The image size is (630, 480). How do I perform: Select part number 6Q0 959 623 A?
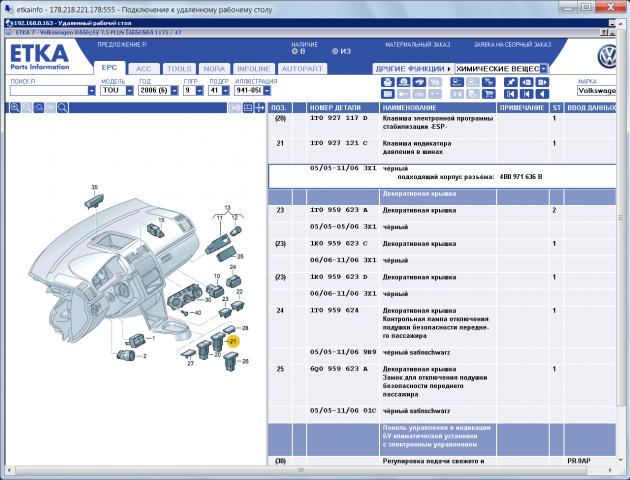pyautogui.click(x=338, y=369)
